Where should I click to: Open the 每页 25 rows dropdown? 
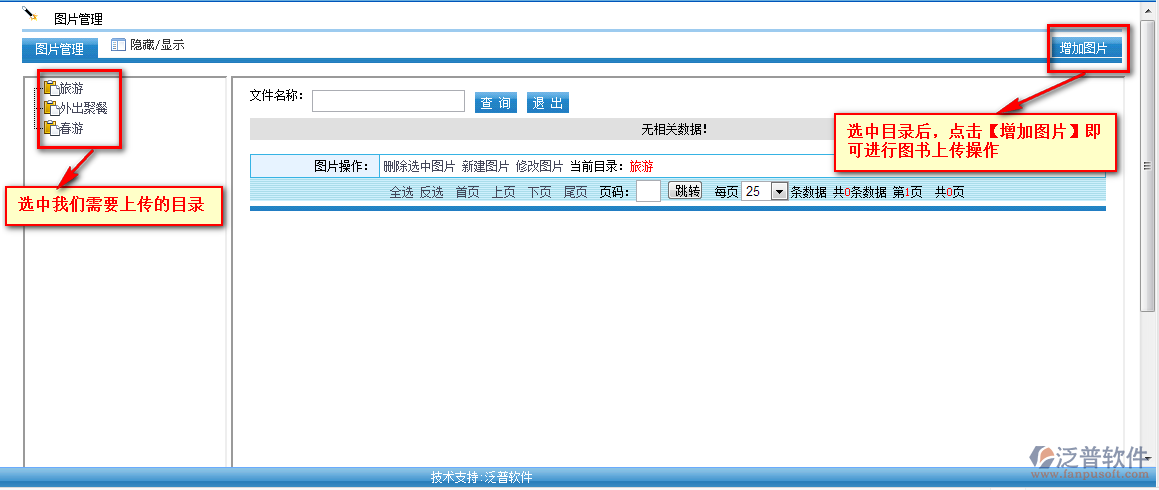(779, 192)
